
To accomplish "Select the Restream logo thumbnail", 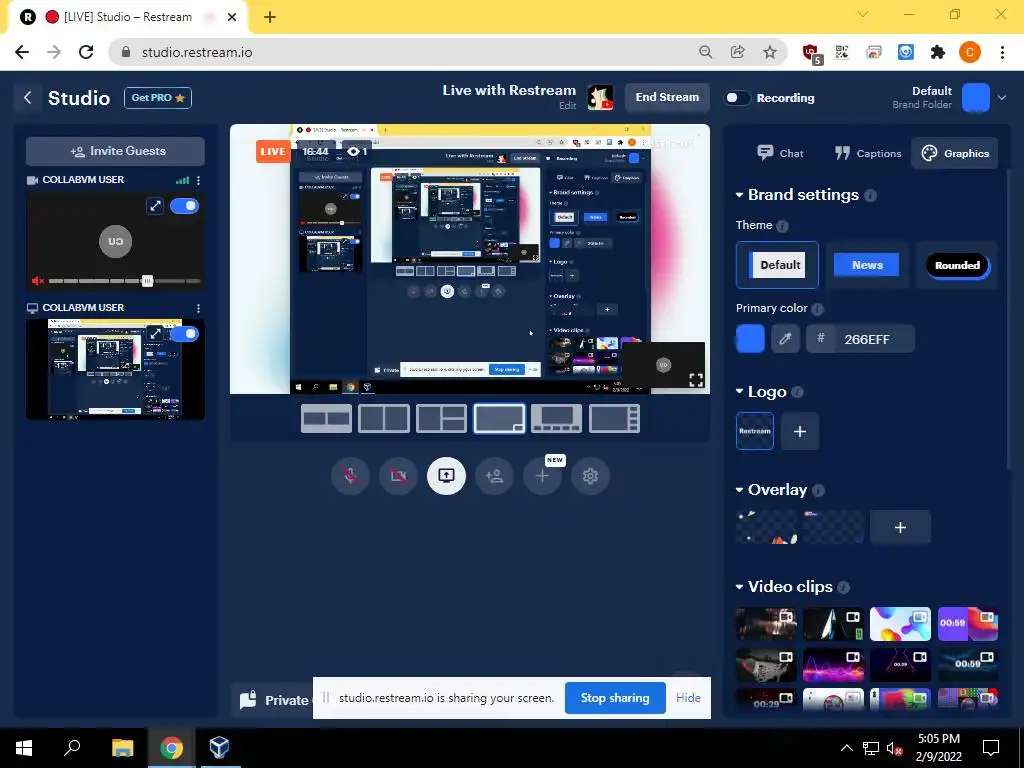I will click(x=755, y=431).
